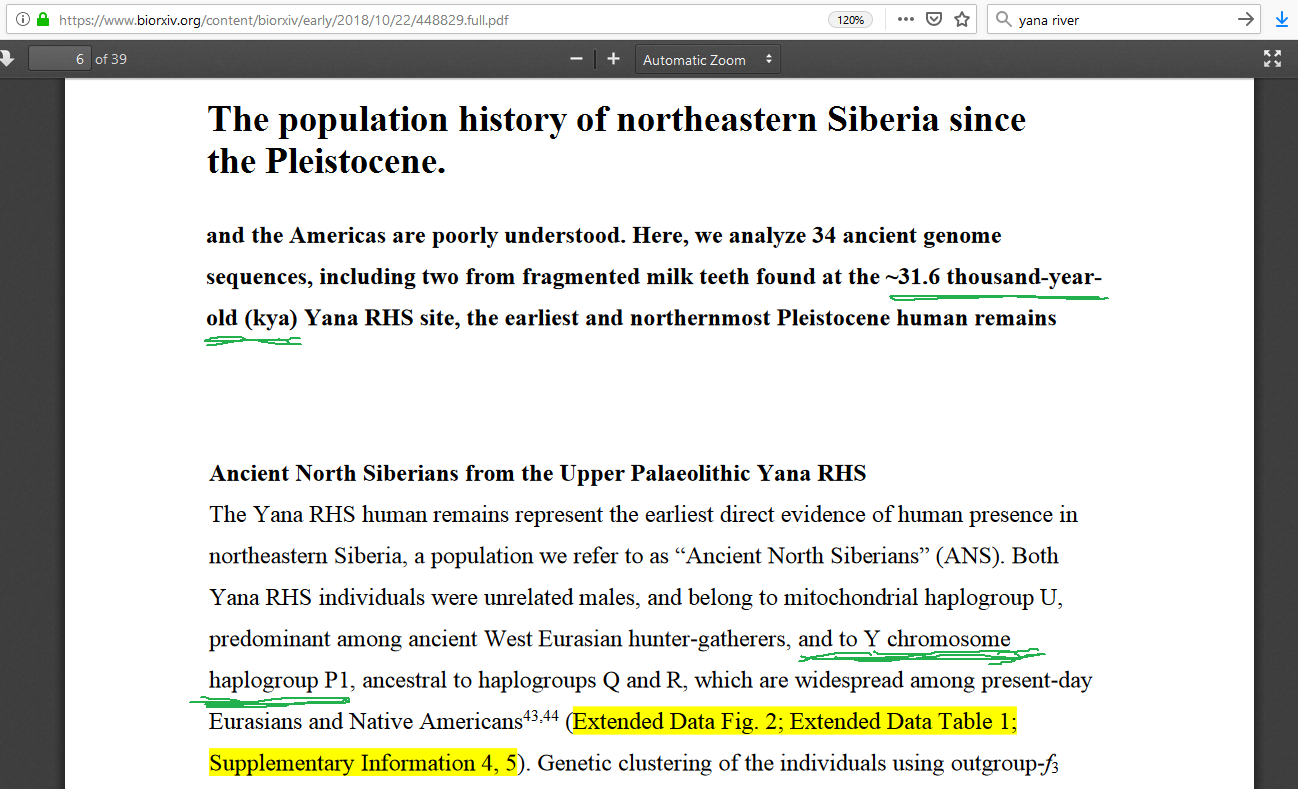This screenshot has height=789, width=1298.
Task: Zoom out with the PDF minus button
Action: 576,59
